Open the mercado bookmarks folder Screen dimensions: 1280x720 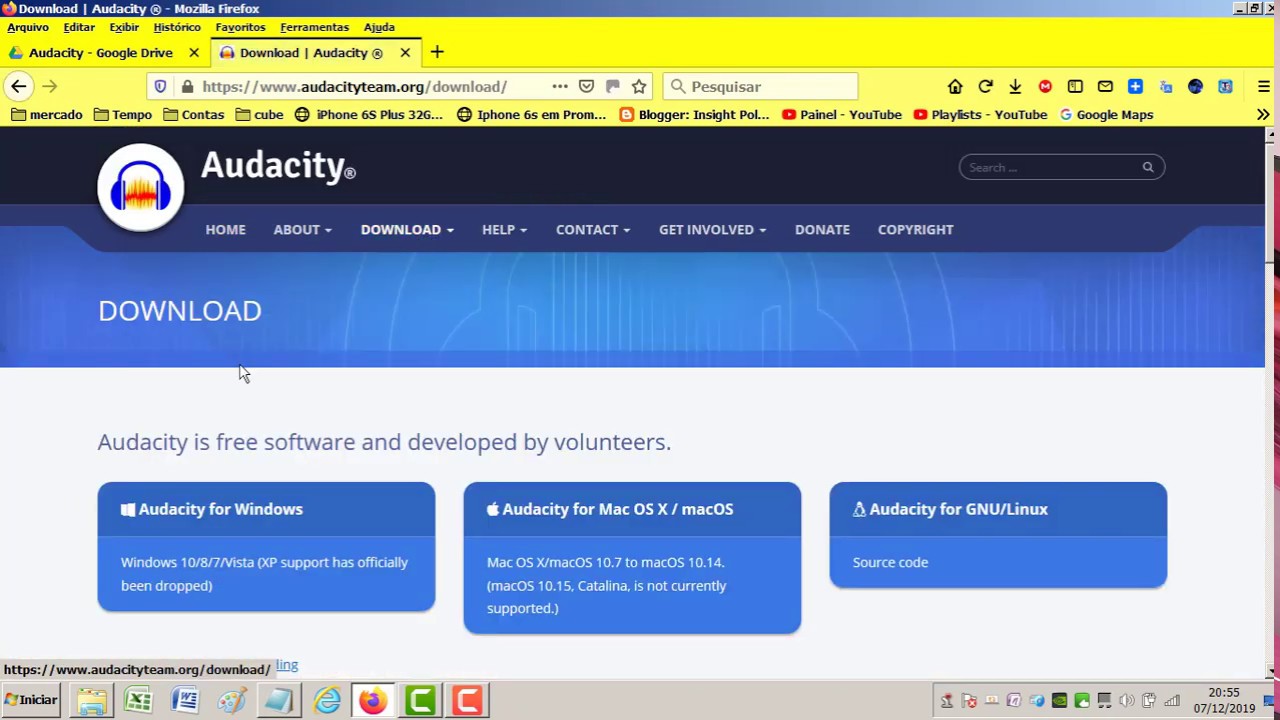[x=46, y=114]
